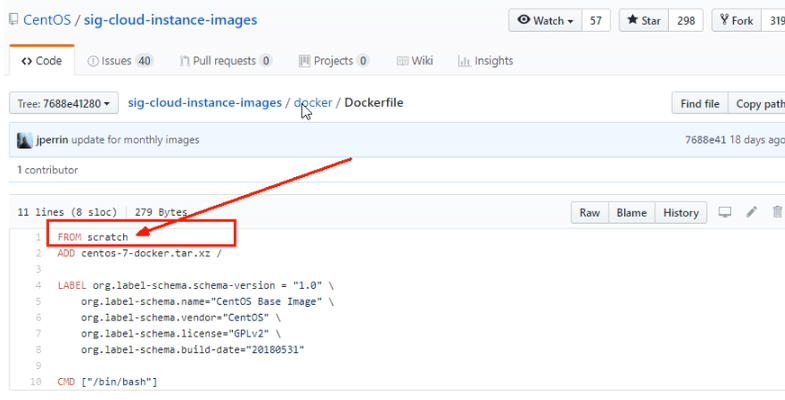
Task: Click the 'FROM scratch' code line
Action: click(93, 237)
